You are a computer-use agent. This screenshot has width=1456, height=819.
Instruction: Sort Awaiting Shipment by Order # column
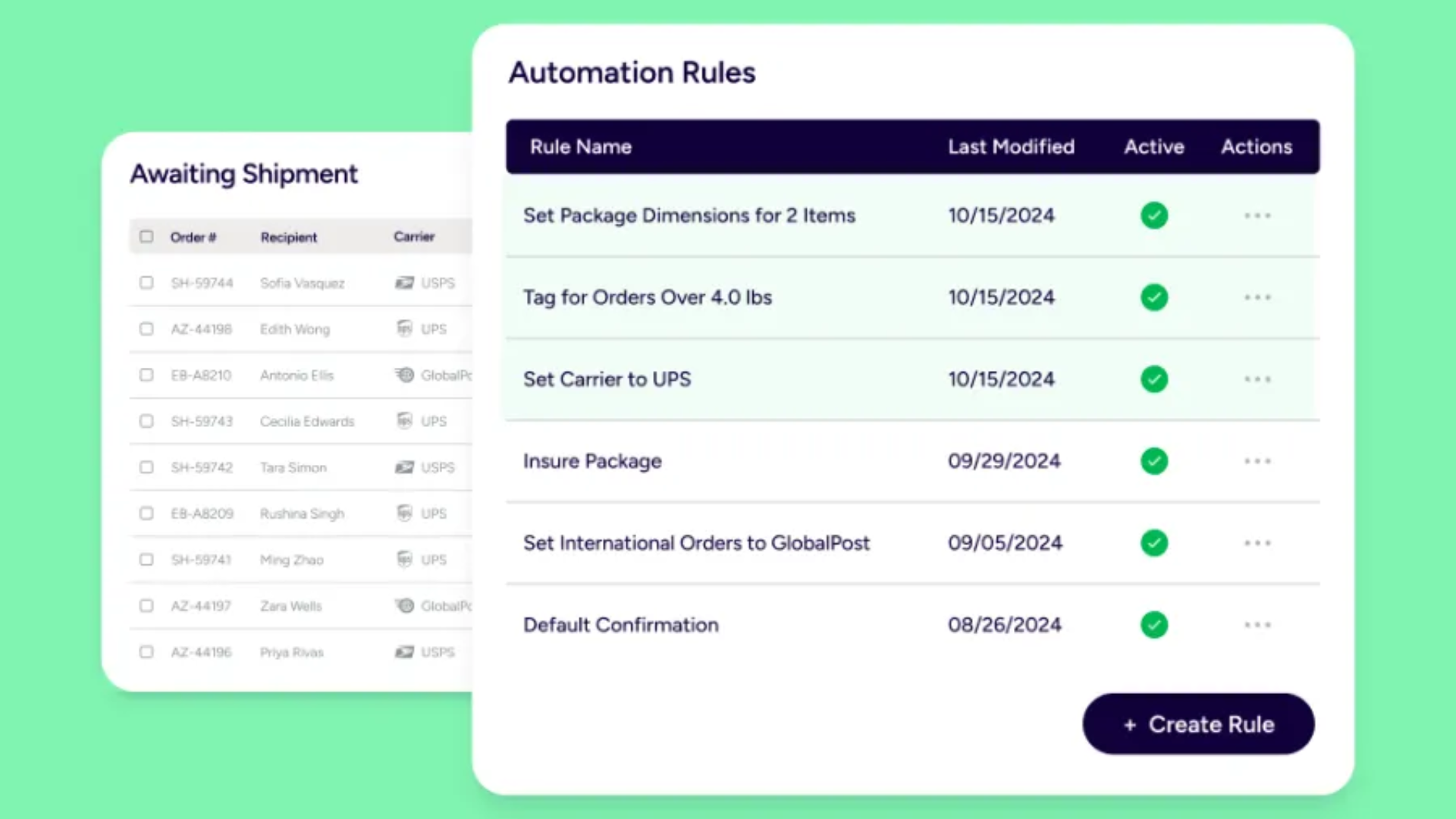(193, 237)
